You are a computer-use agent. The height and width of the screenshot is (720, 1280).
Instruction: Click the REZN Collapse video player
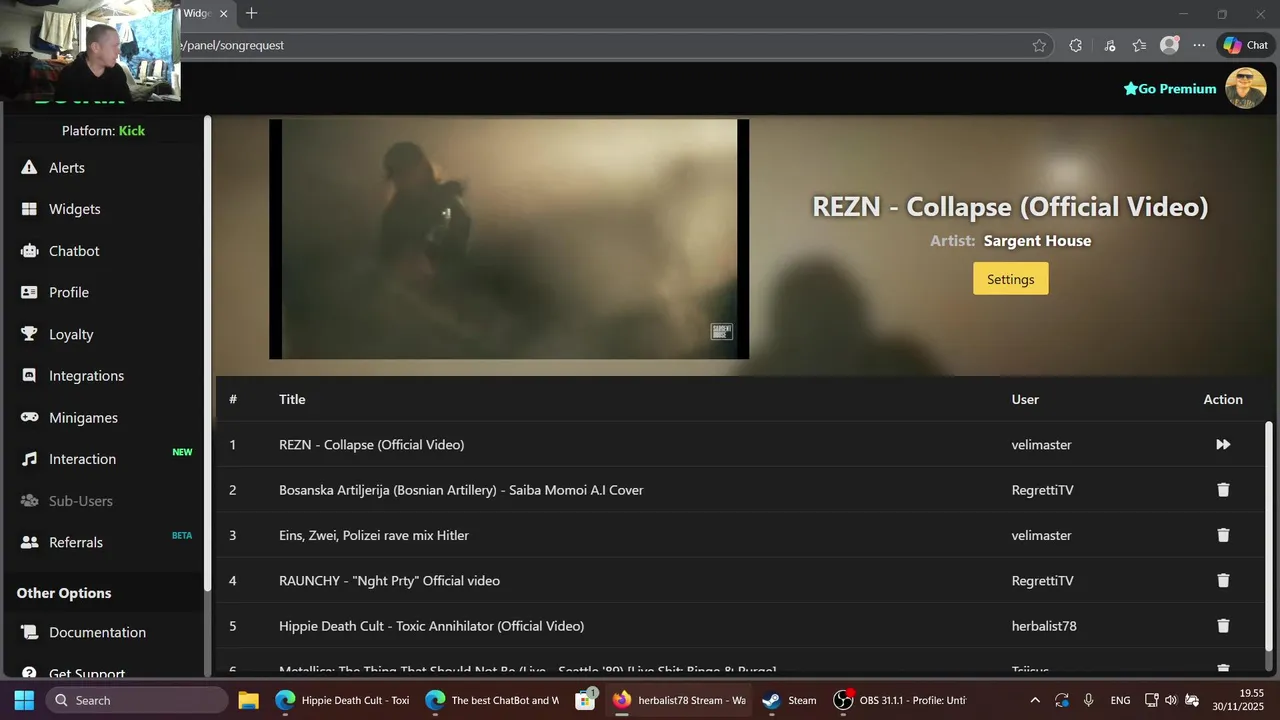(509, 239)
